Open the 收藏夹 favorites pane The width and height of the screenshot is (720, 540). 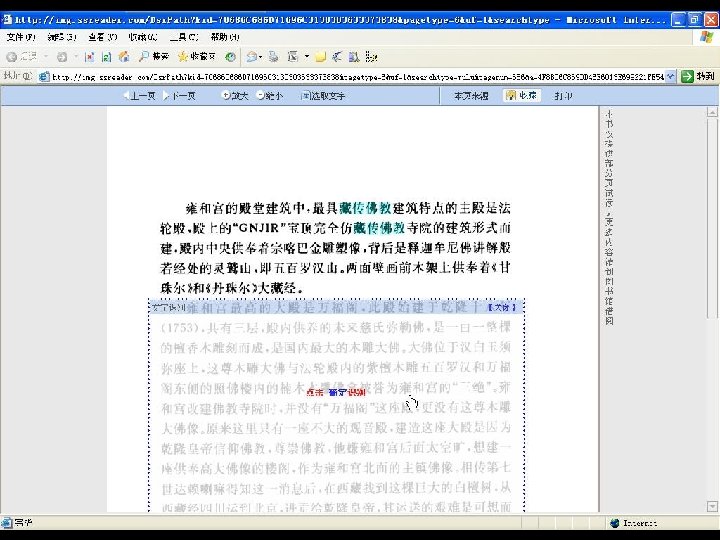point(197,56)
